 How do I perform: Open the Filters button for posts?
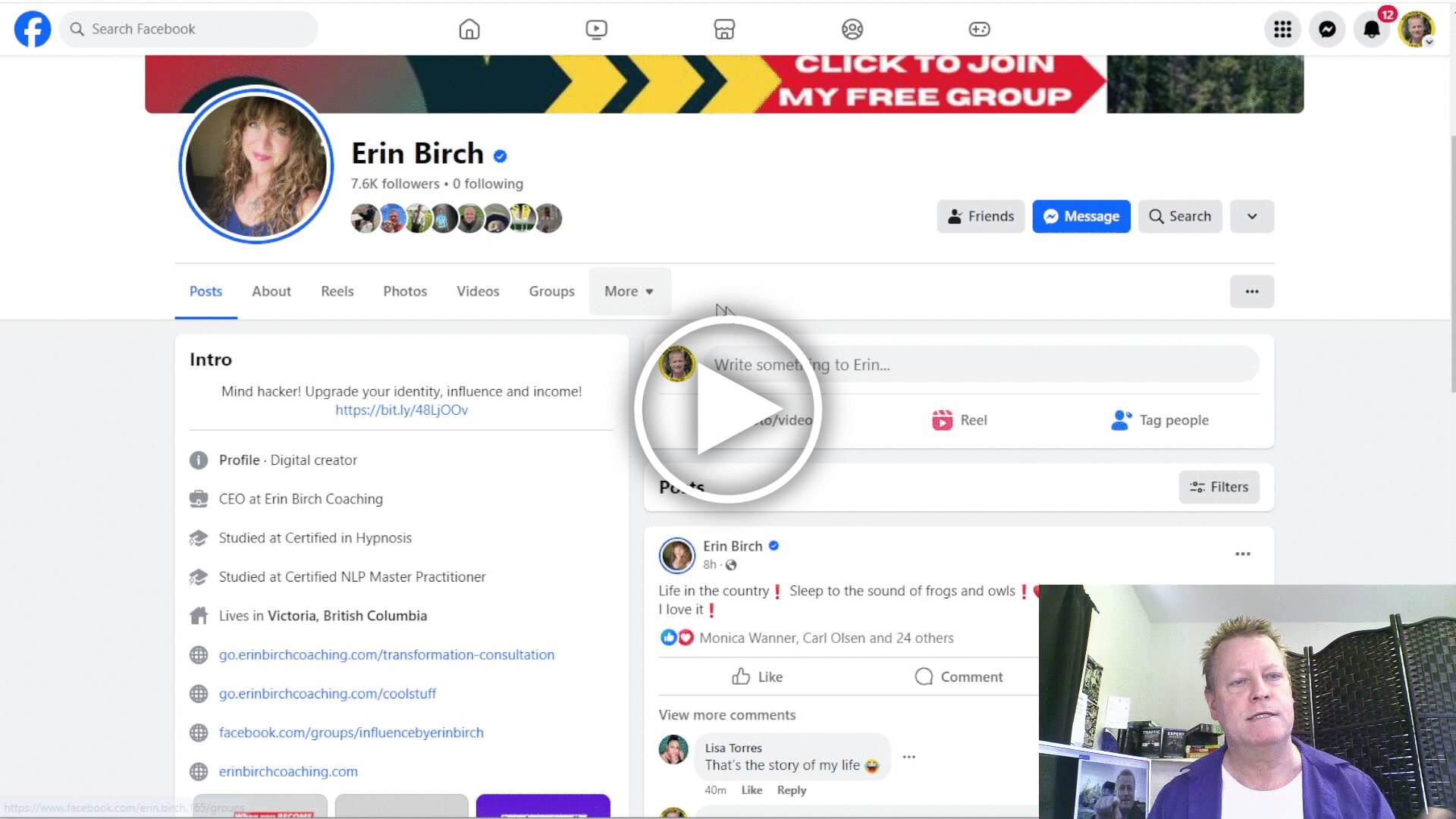tap(1219, 487)
